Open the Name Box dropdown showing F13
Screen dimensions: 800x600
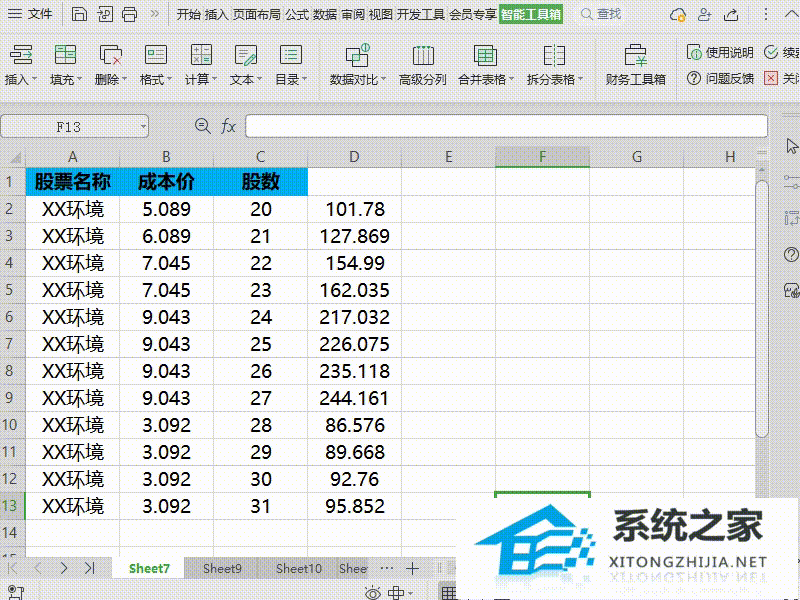click(141, 127)
